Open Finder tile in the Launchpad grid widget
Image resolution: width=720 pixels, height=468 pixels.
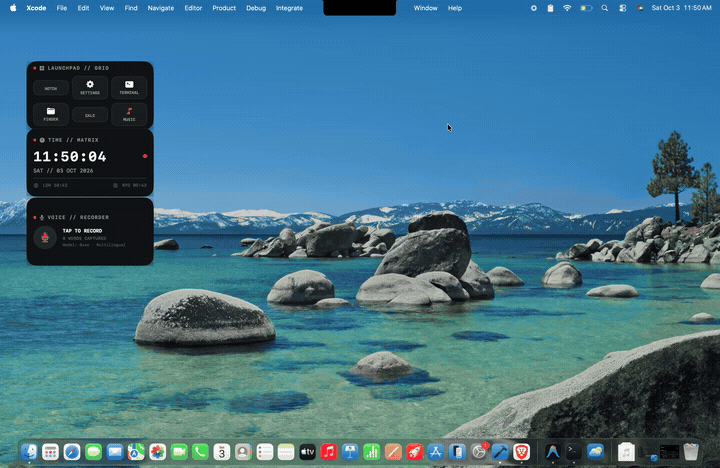pos(51,114)
